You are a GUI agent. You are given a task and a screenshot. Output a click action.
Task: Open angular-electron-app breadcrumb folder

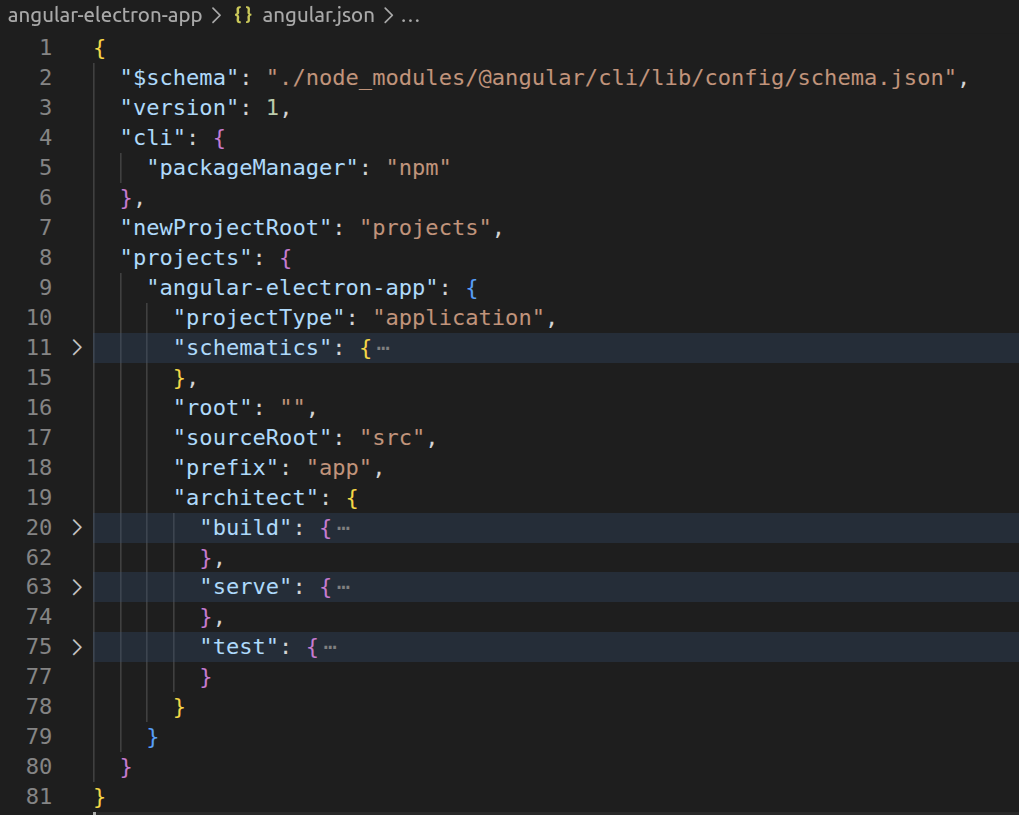105,15
